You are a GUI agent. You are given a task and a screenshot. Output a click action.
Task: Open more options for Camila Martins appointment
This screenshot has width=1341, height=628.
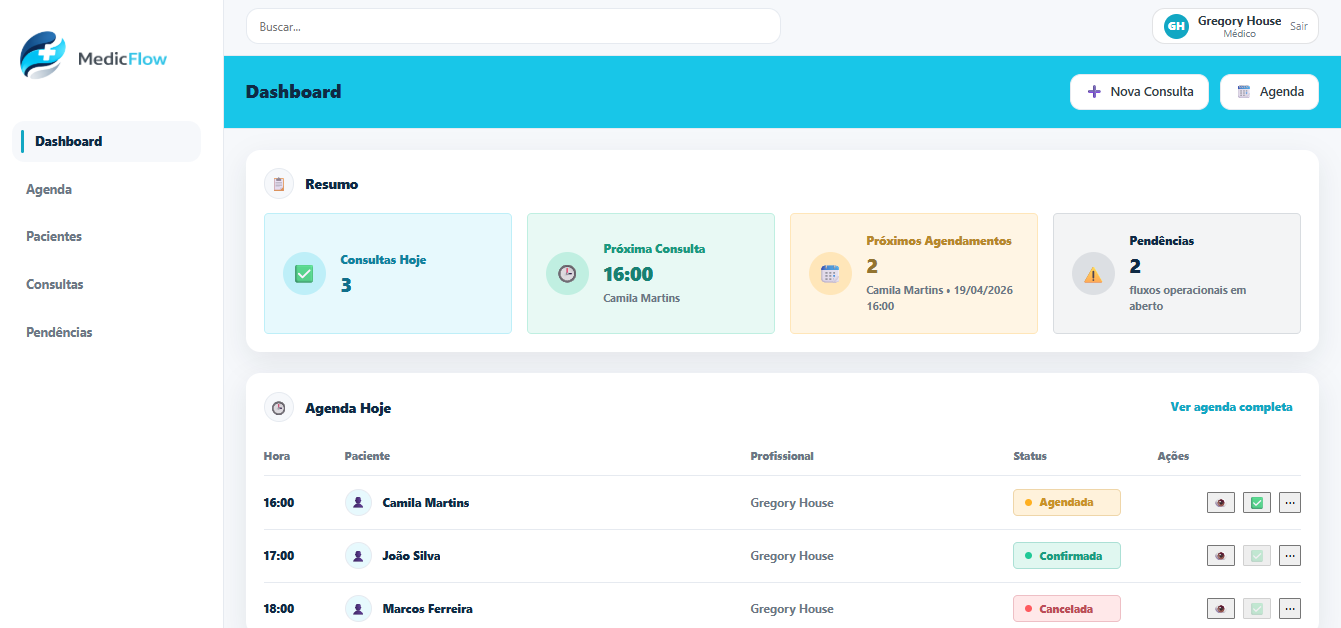(x=1289, y=502)
